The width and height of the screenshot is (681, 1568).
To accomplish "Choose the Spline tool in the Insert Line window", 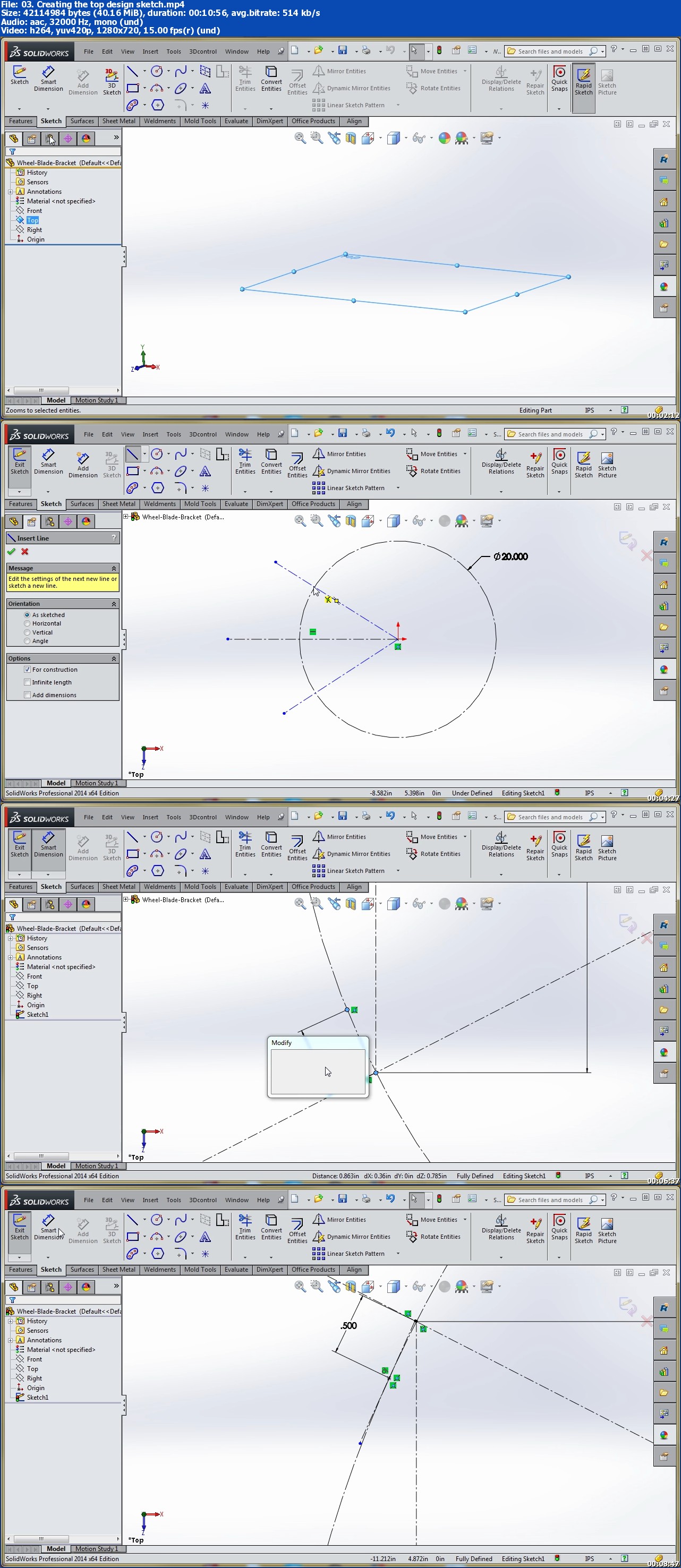I will pos(181,454).
